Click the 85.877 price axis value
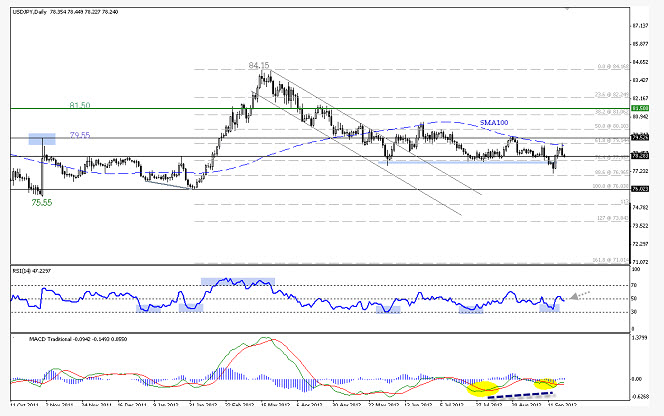664x416 pixels. [640, 44]
